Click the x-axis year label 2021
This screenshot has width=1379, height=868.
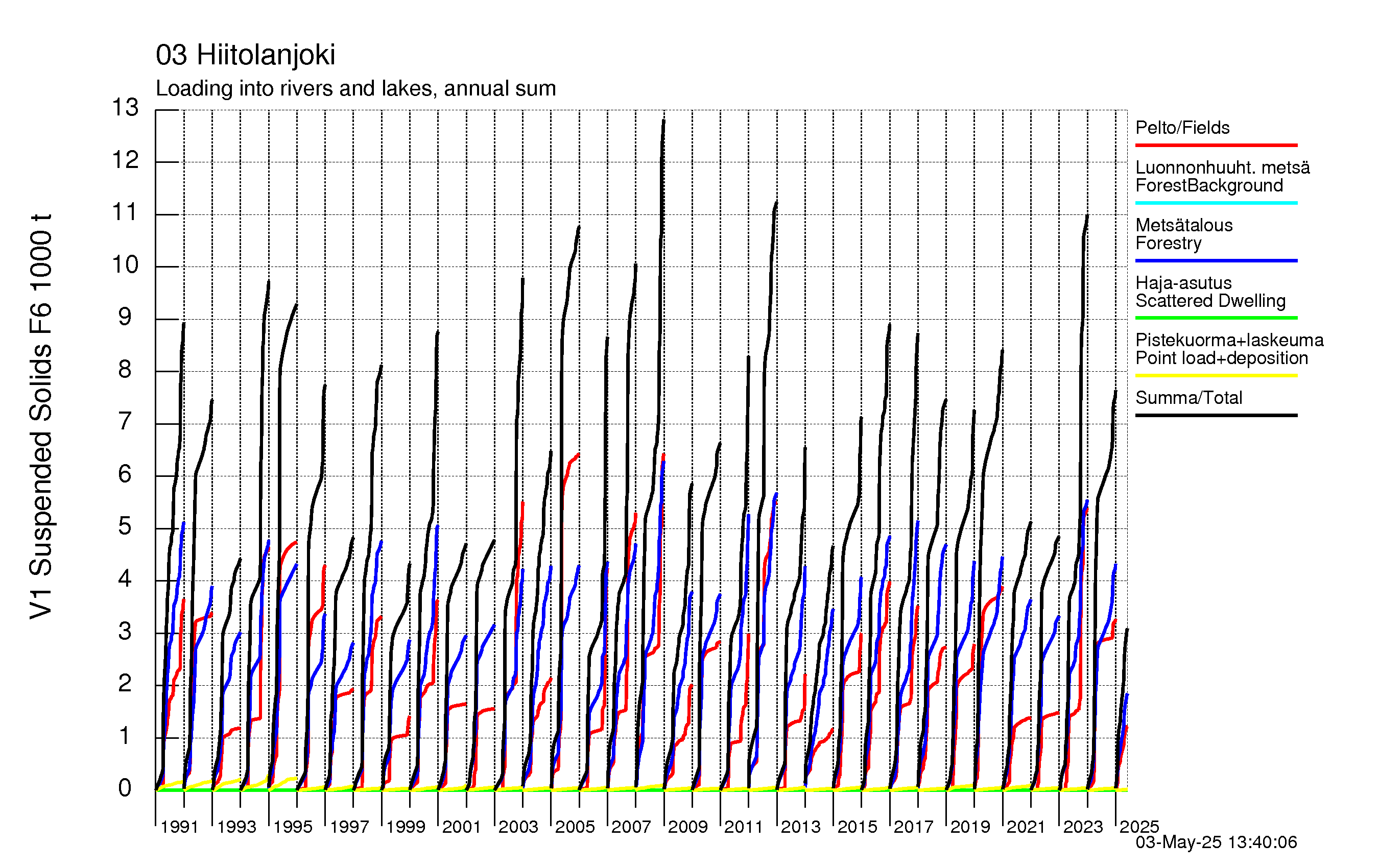point(1027,827)
